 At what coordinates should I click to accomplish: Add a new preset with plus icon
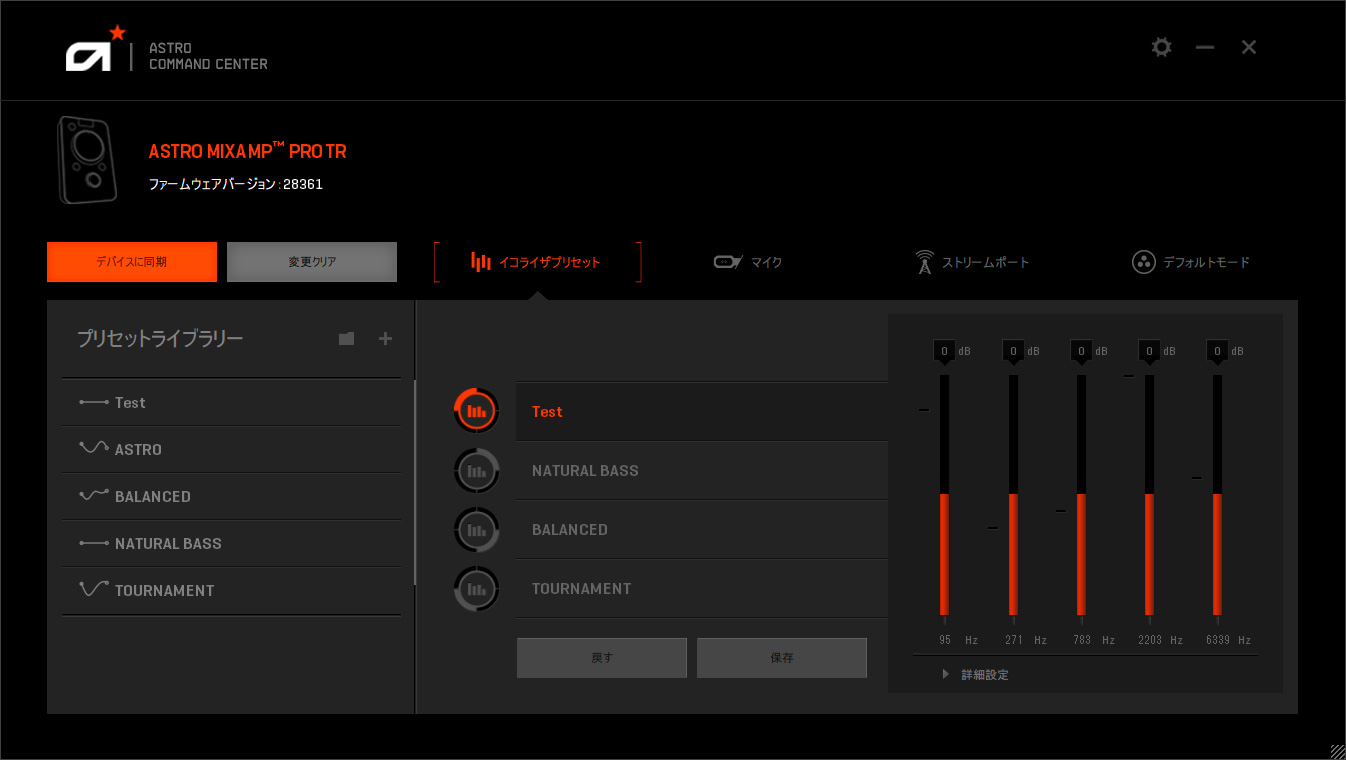tap(385, 339)
